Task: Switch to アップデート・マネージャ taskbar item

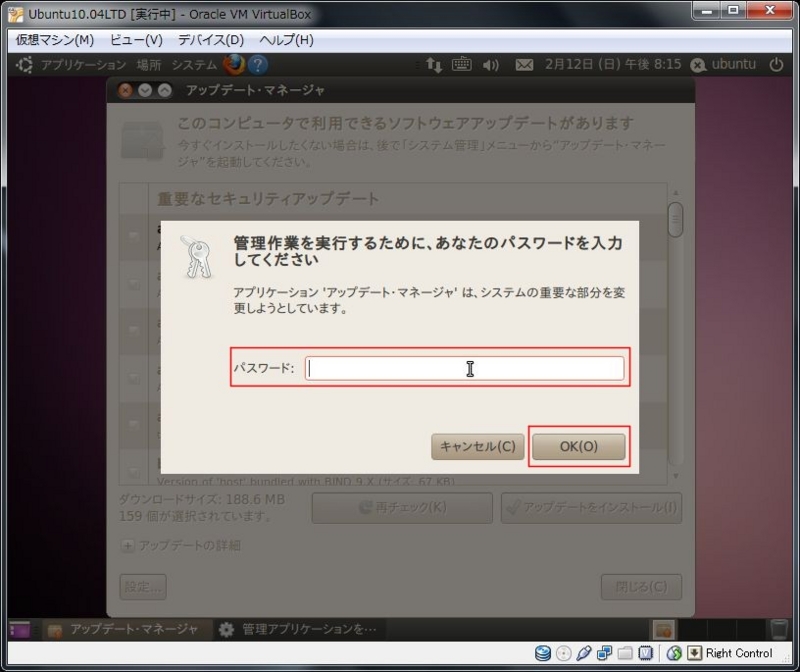Action: point(127,629)
